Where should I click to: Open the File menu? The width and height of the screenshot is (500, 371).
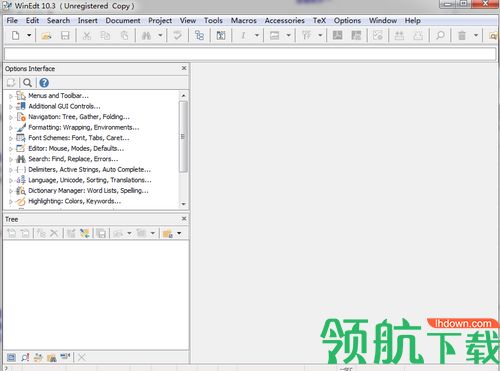click(12, 21)
